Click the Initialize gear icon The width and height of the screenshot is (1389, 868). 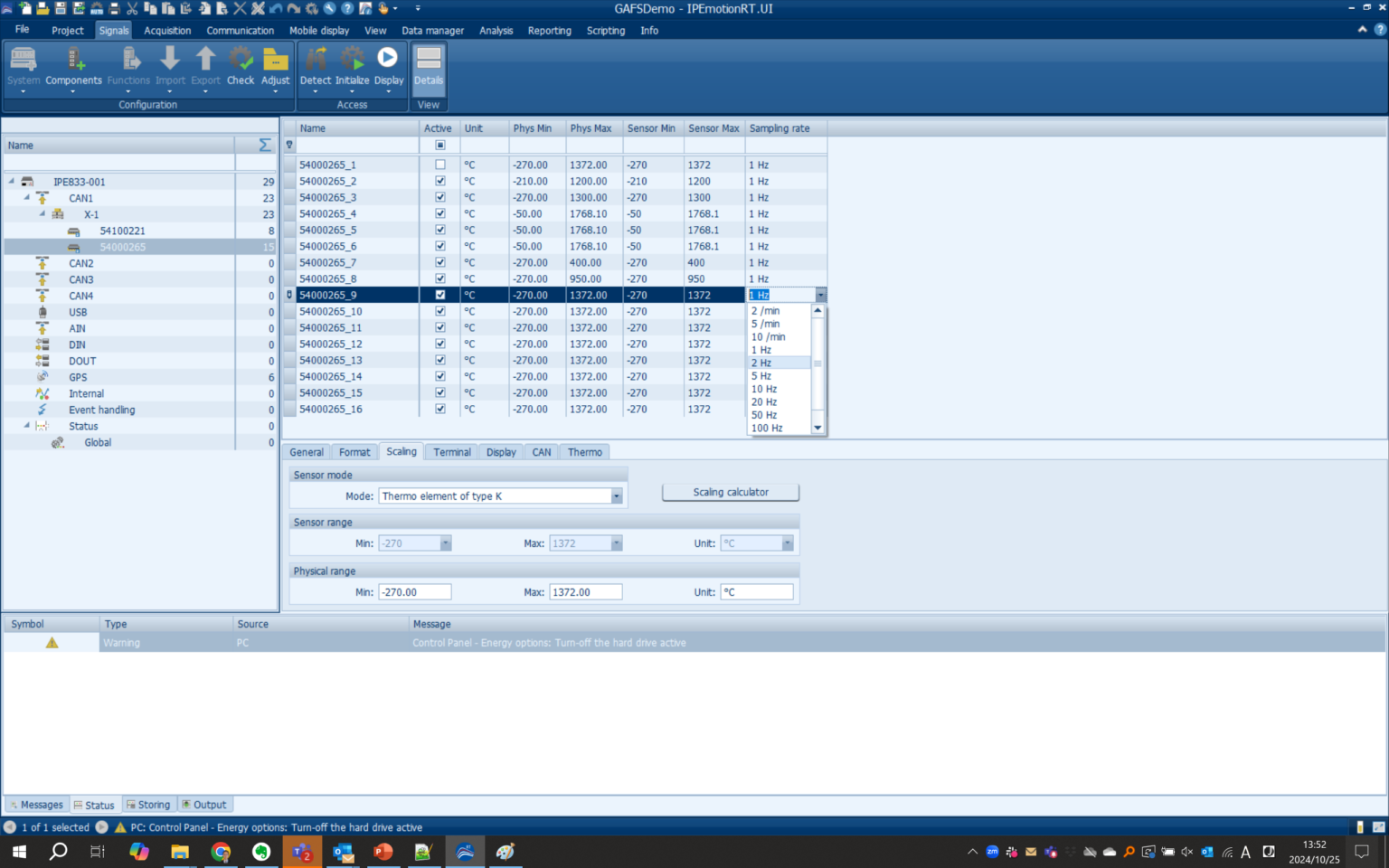point(352,60)
